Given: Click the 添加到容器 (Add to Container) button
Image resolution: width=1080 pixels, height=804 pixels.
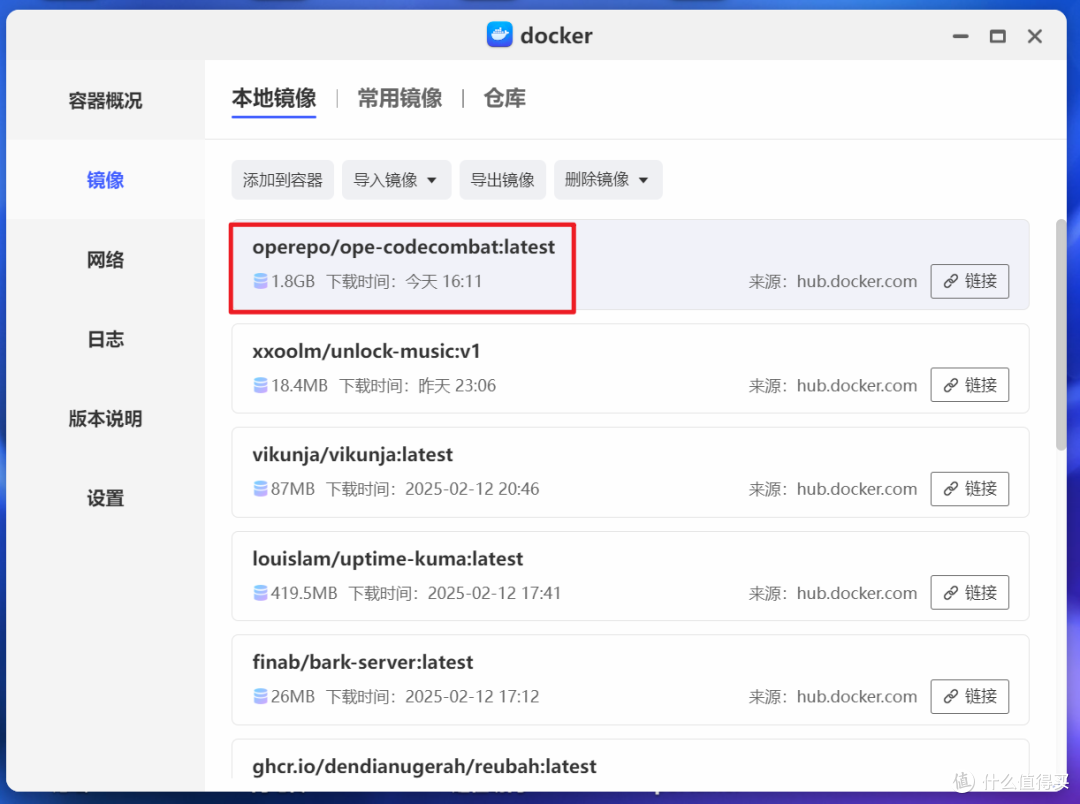Looking at the screenshot, I should tap(283, 180).
